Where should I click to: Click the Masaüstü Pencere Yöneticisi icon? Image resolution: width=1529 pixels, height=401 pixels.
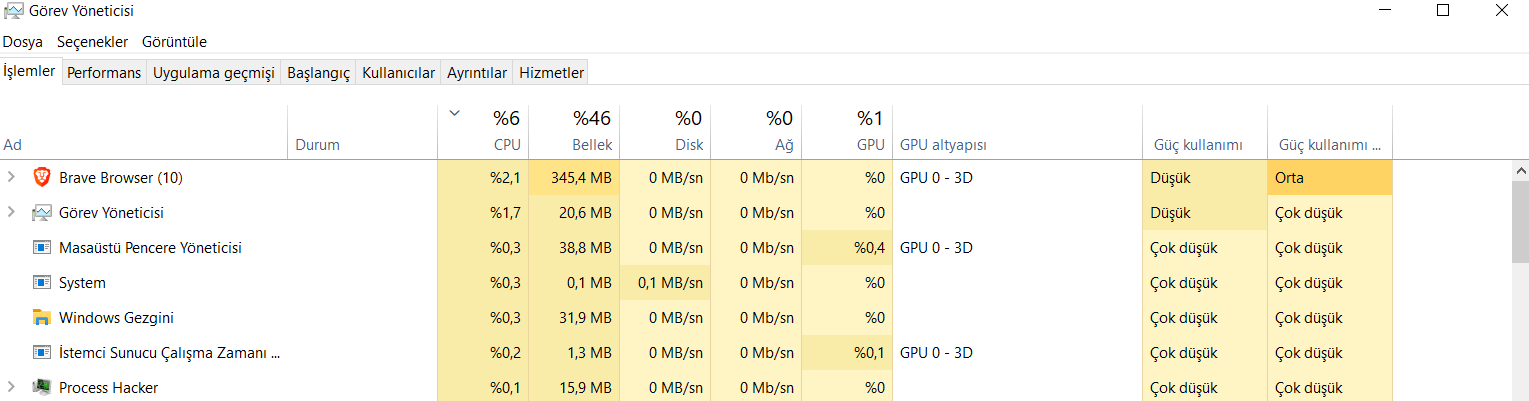[x=41, y=248]
